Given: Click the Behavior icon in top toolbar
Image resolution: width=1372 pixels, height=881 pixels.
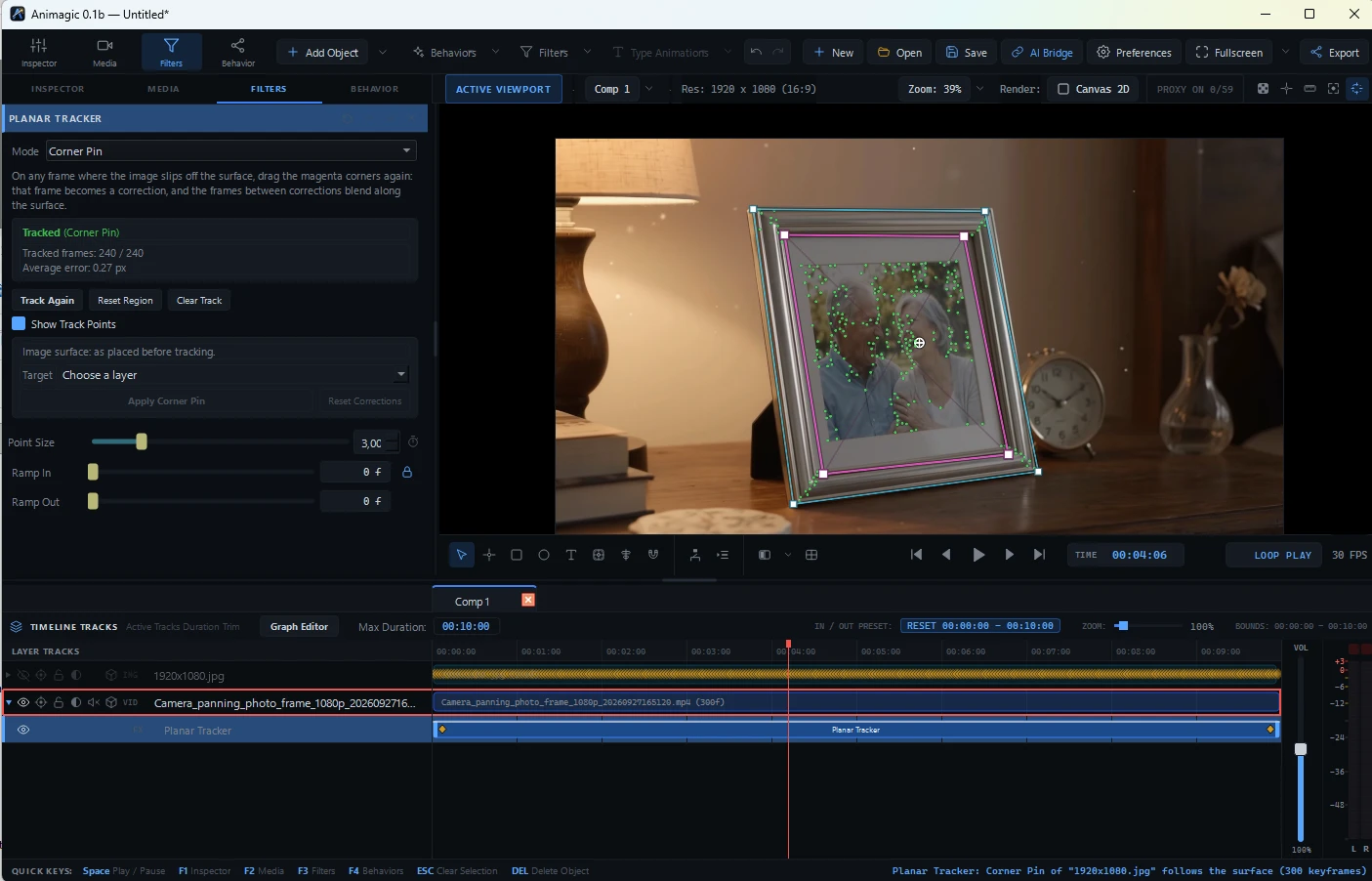Looking at the screenshot, I should click(x=237, y=52).
